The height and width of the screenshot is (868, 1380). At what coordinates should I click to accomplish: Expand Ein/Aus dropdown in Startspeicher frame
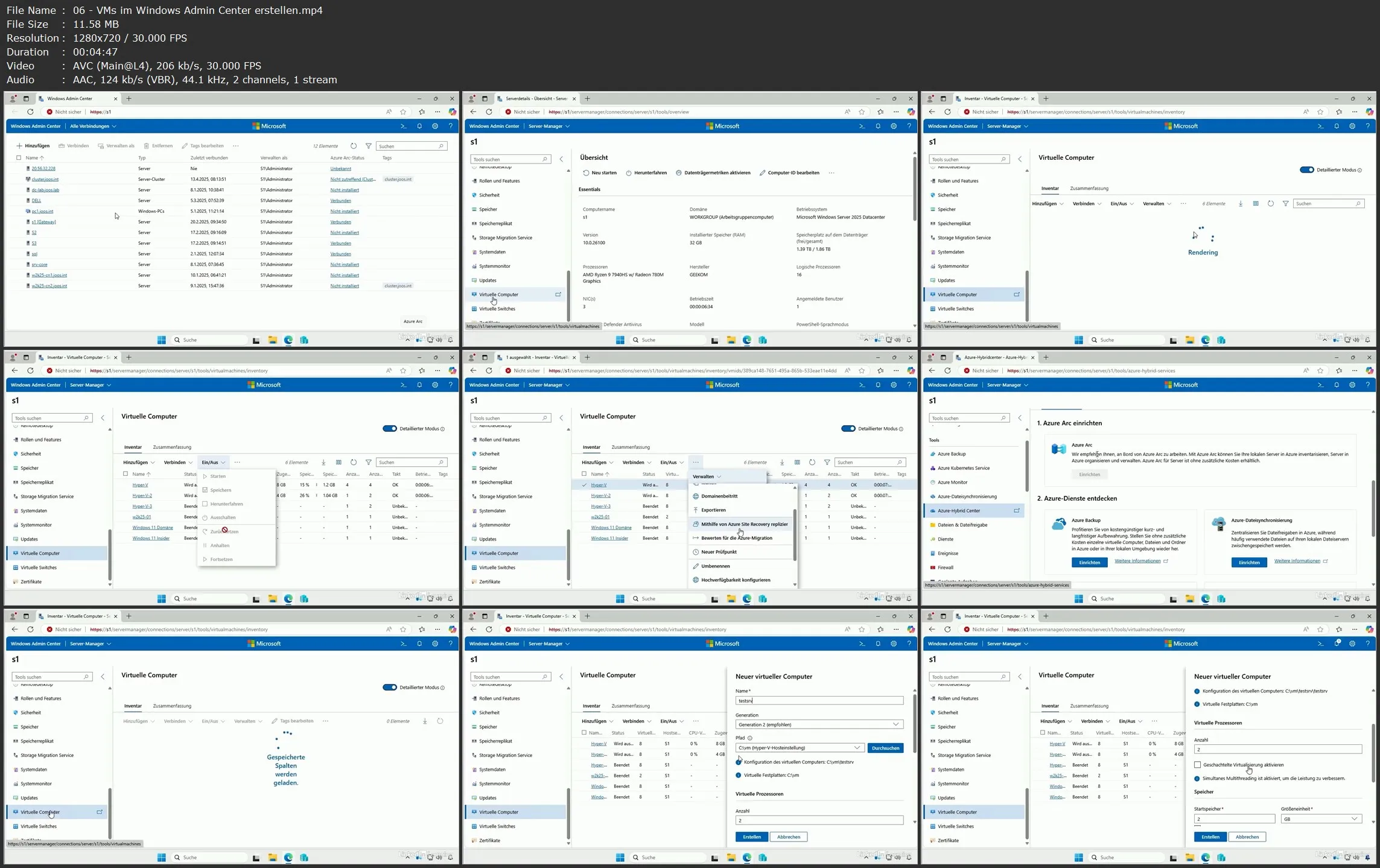[1130, 721]
